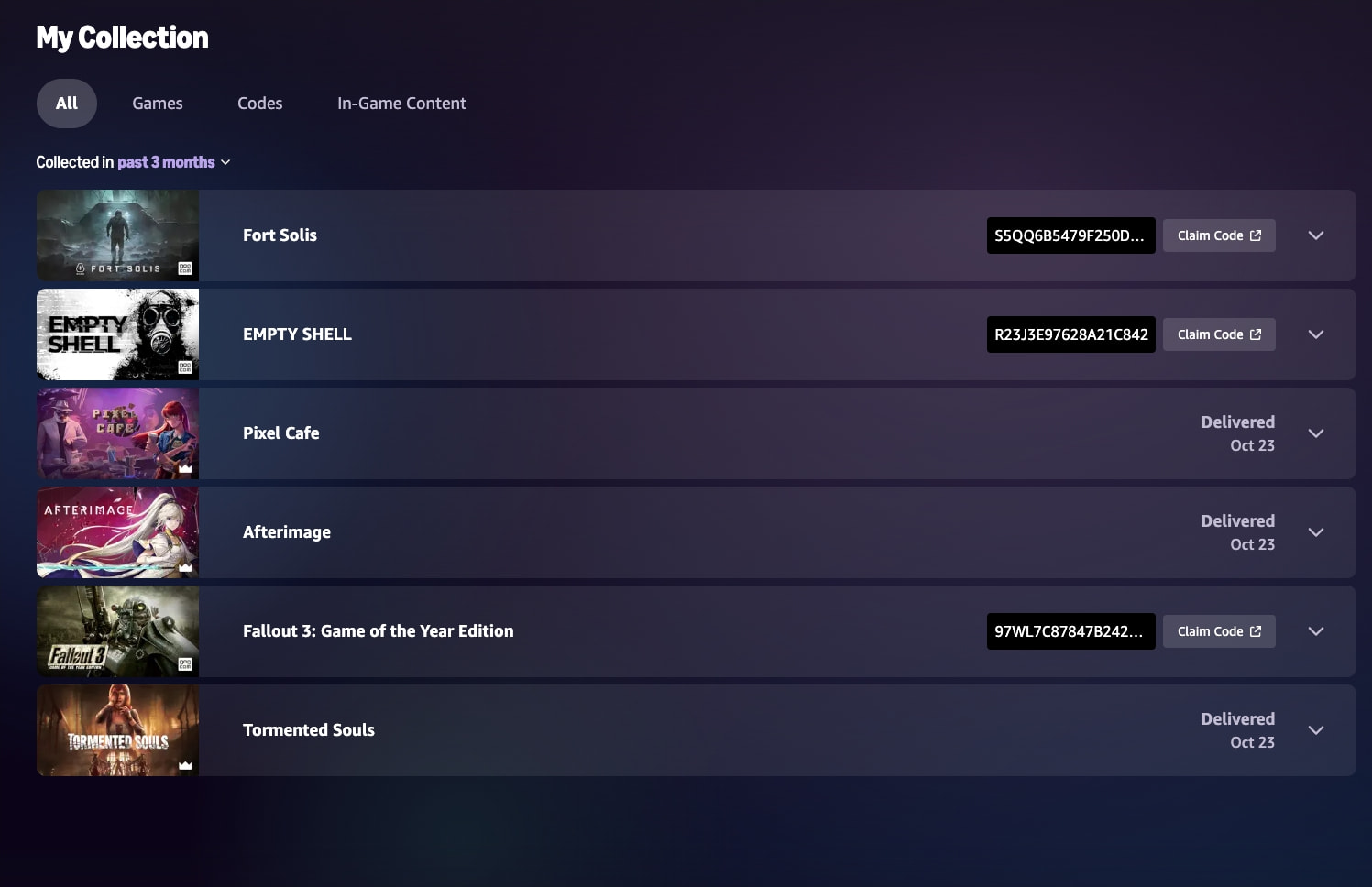Open the In-Game Content tab
1372x887 pixels.
[x=401, y=104]
